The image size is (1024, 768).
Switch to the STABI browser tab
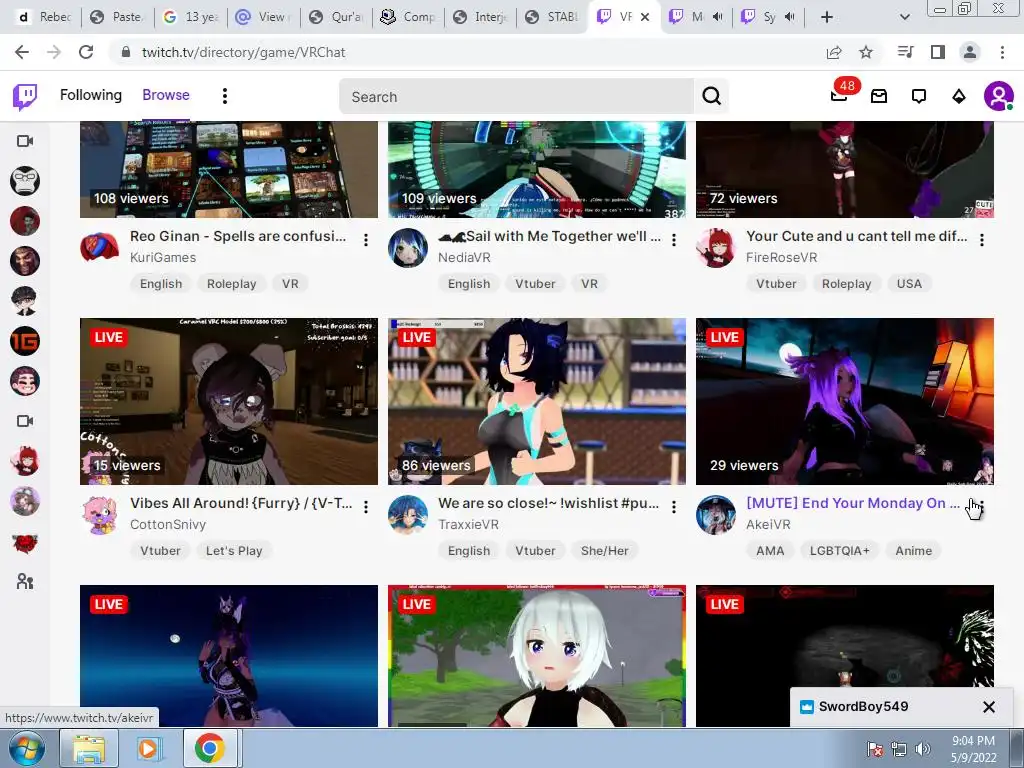(x=552, y=17)
